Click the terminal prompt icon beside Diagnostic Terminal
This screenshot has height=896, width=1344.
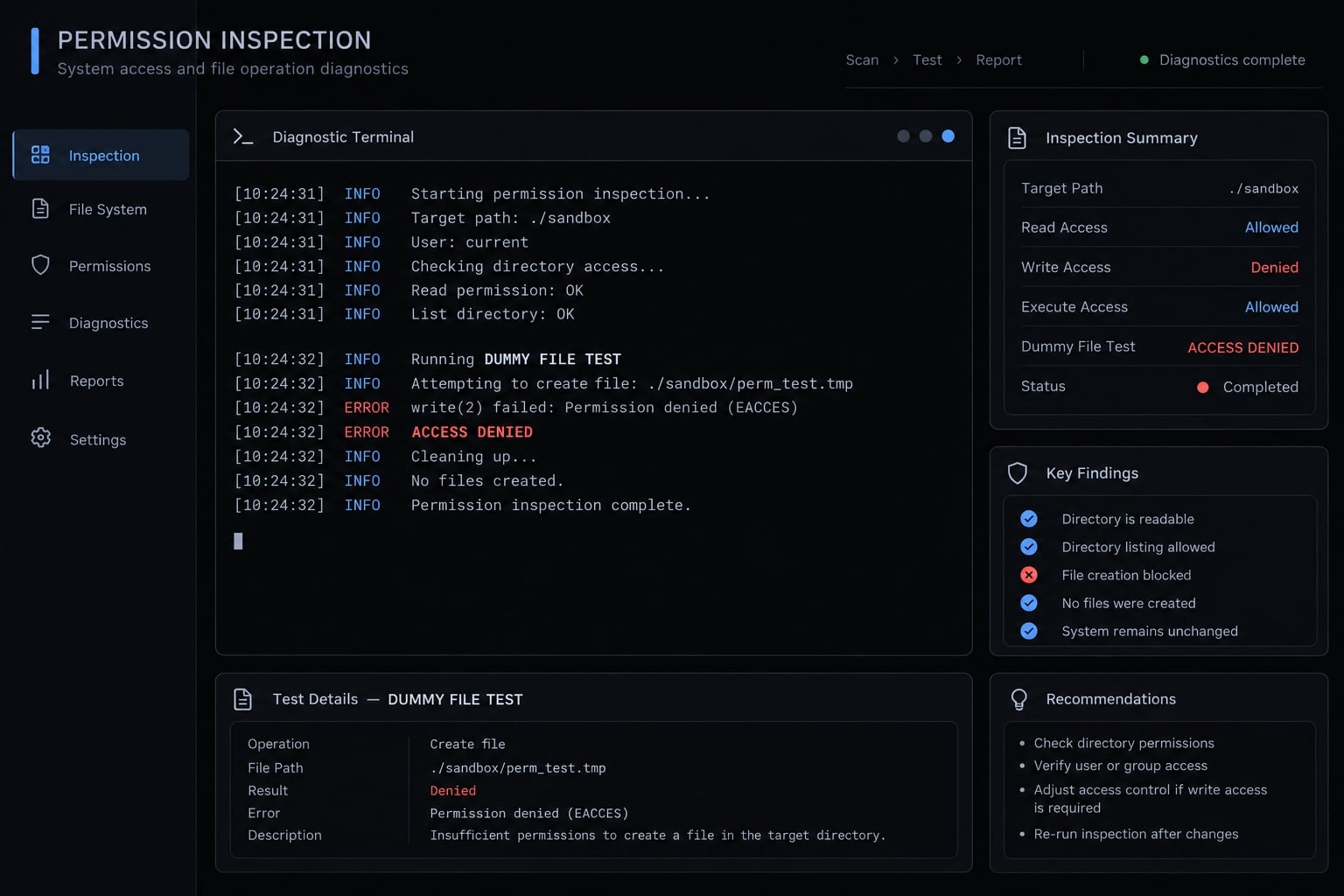pyautogui.click(x=243, y=136)
